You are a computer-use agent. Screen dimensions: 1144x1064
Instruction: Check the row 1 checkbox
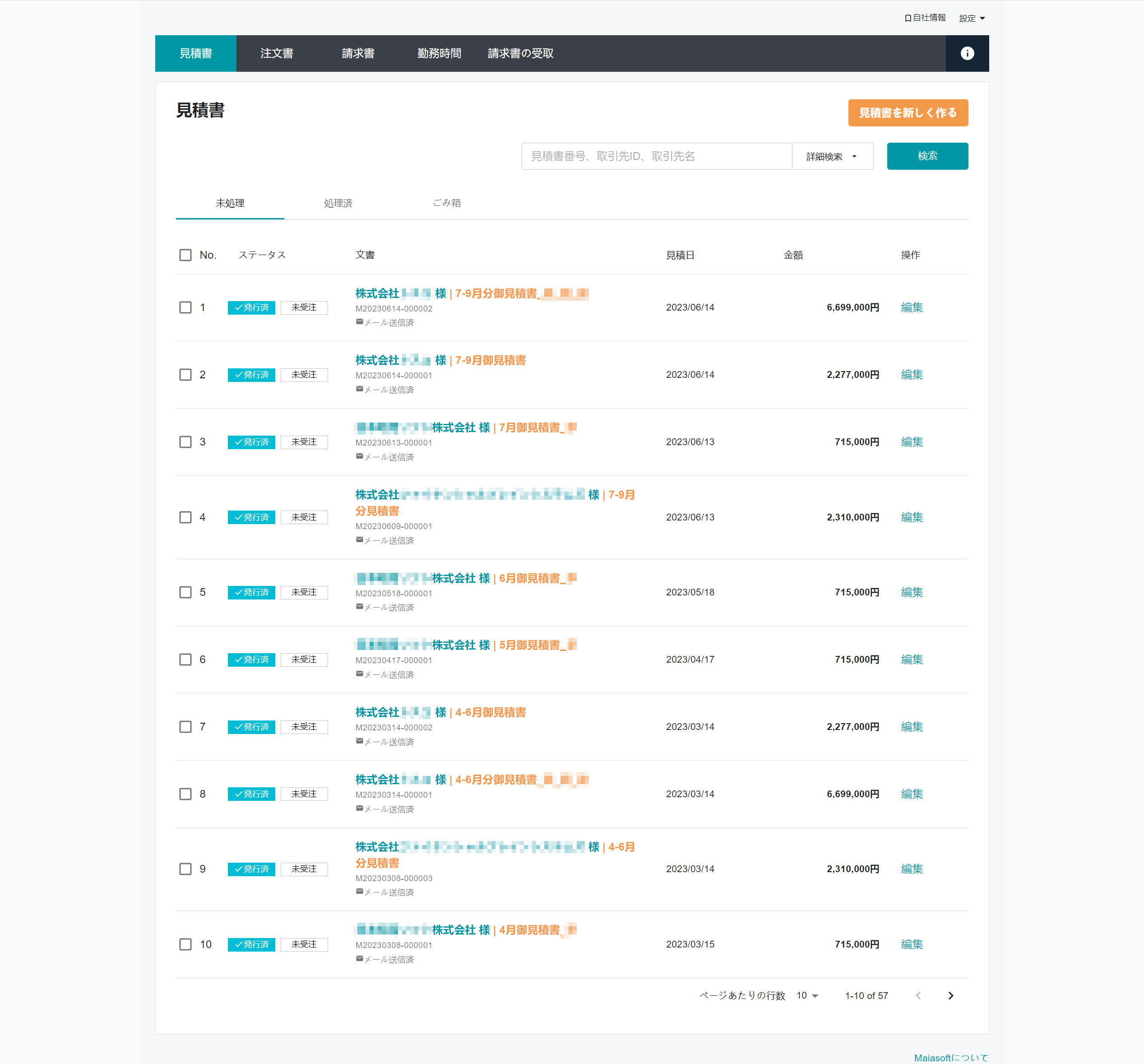tap(185, 307)
